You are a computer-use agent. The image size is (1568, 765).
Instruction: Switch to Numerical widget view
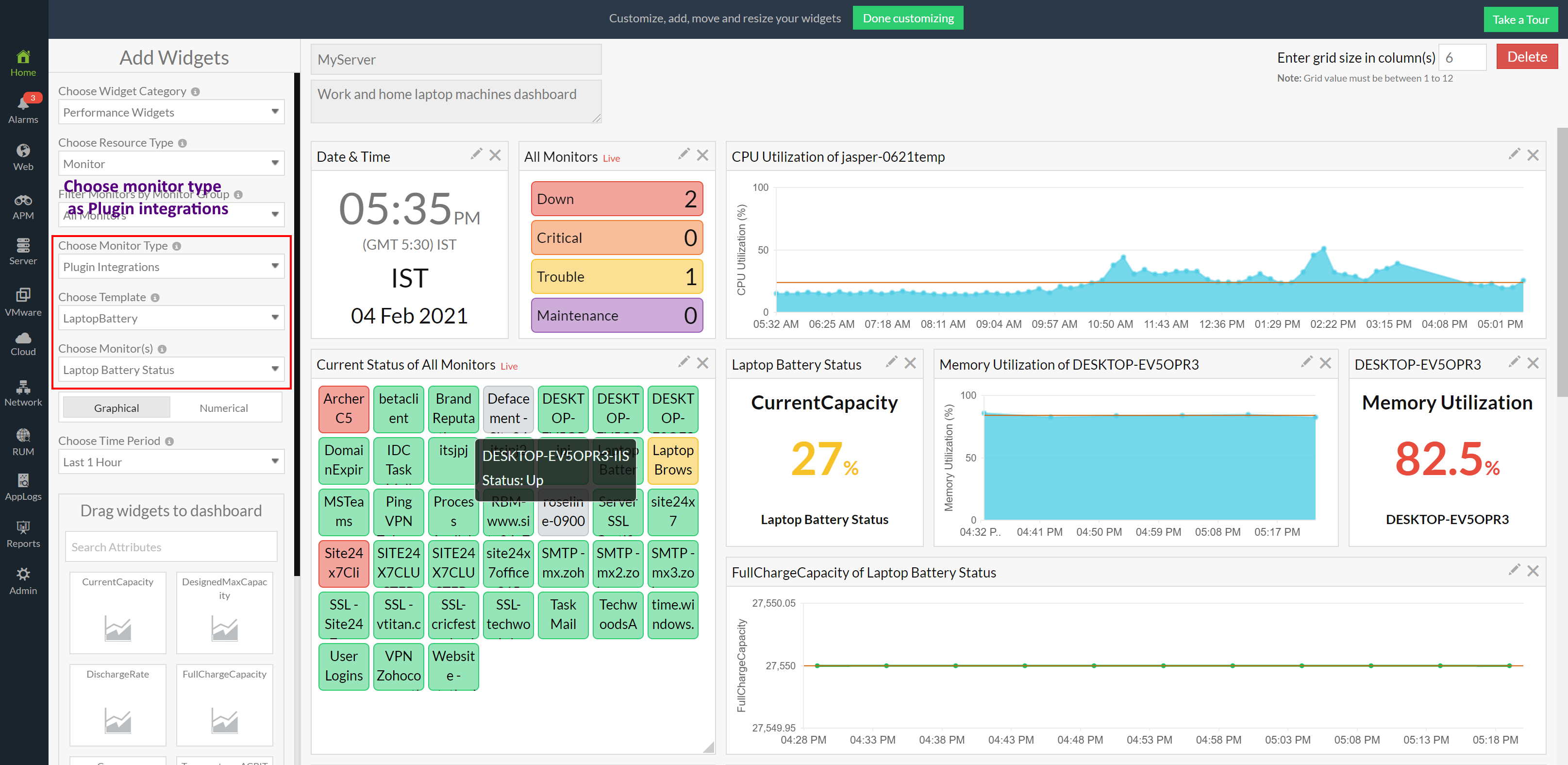[223, 408]
